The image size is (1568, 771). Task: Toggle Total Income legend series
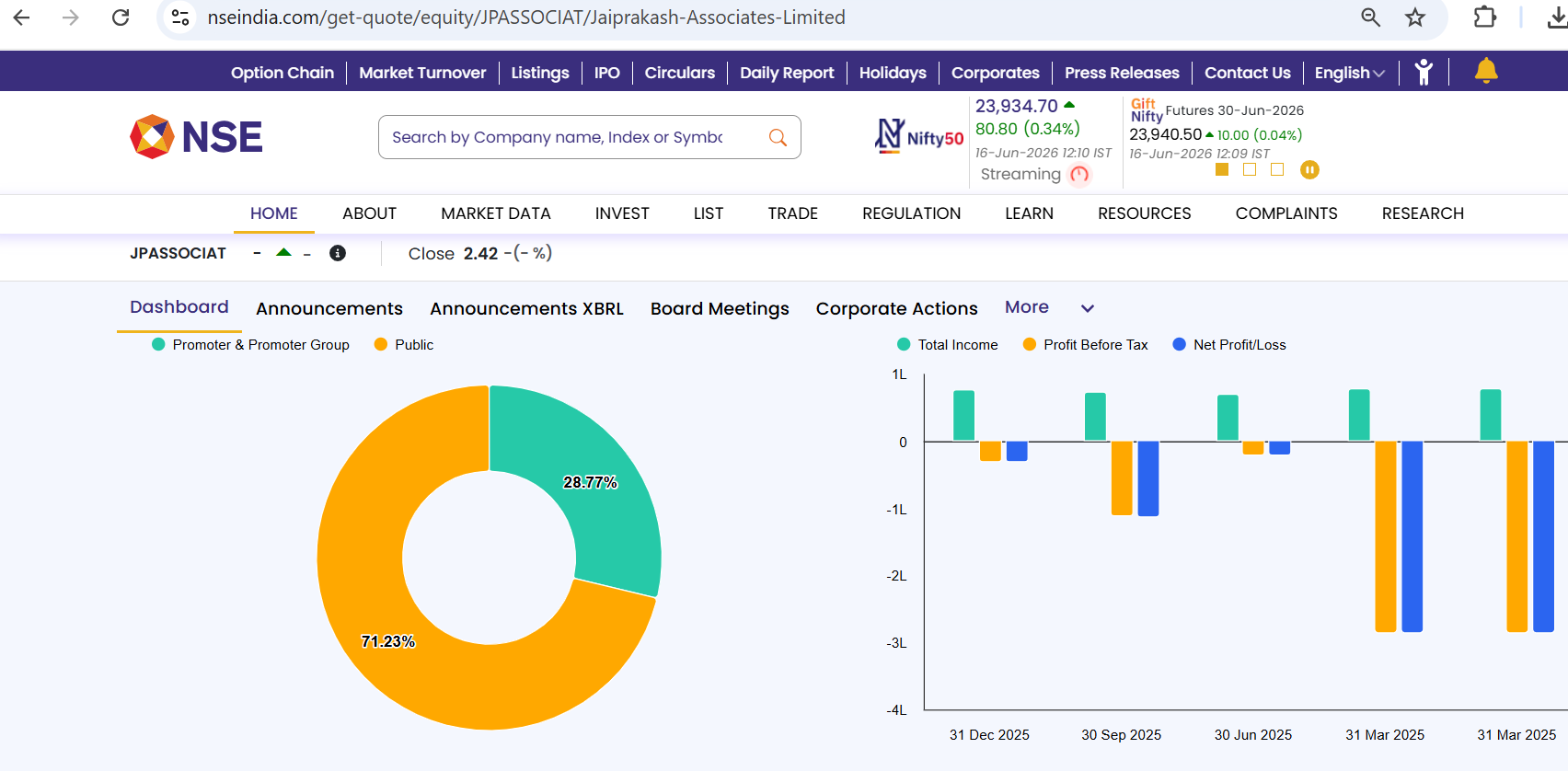click(948, 344)
